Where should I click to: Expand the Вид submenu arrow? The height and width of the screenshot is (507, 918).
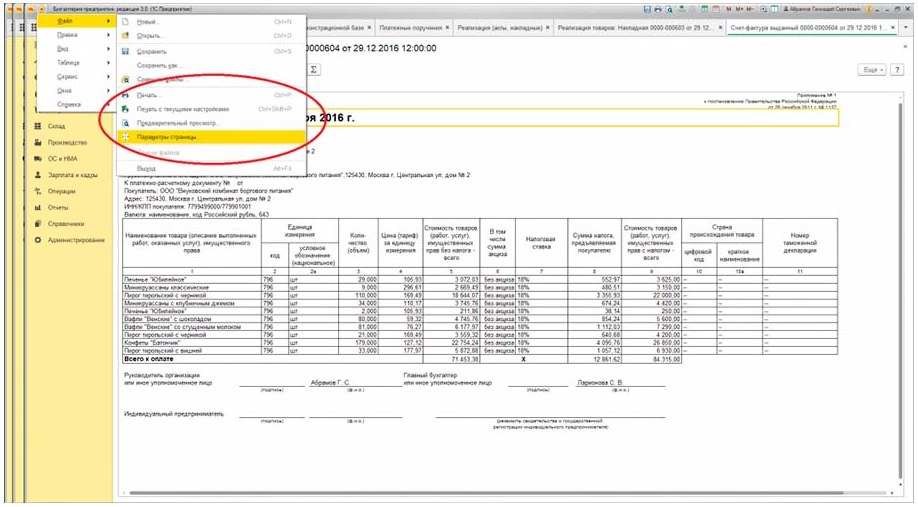(108, 49)
